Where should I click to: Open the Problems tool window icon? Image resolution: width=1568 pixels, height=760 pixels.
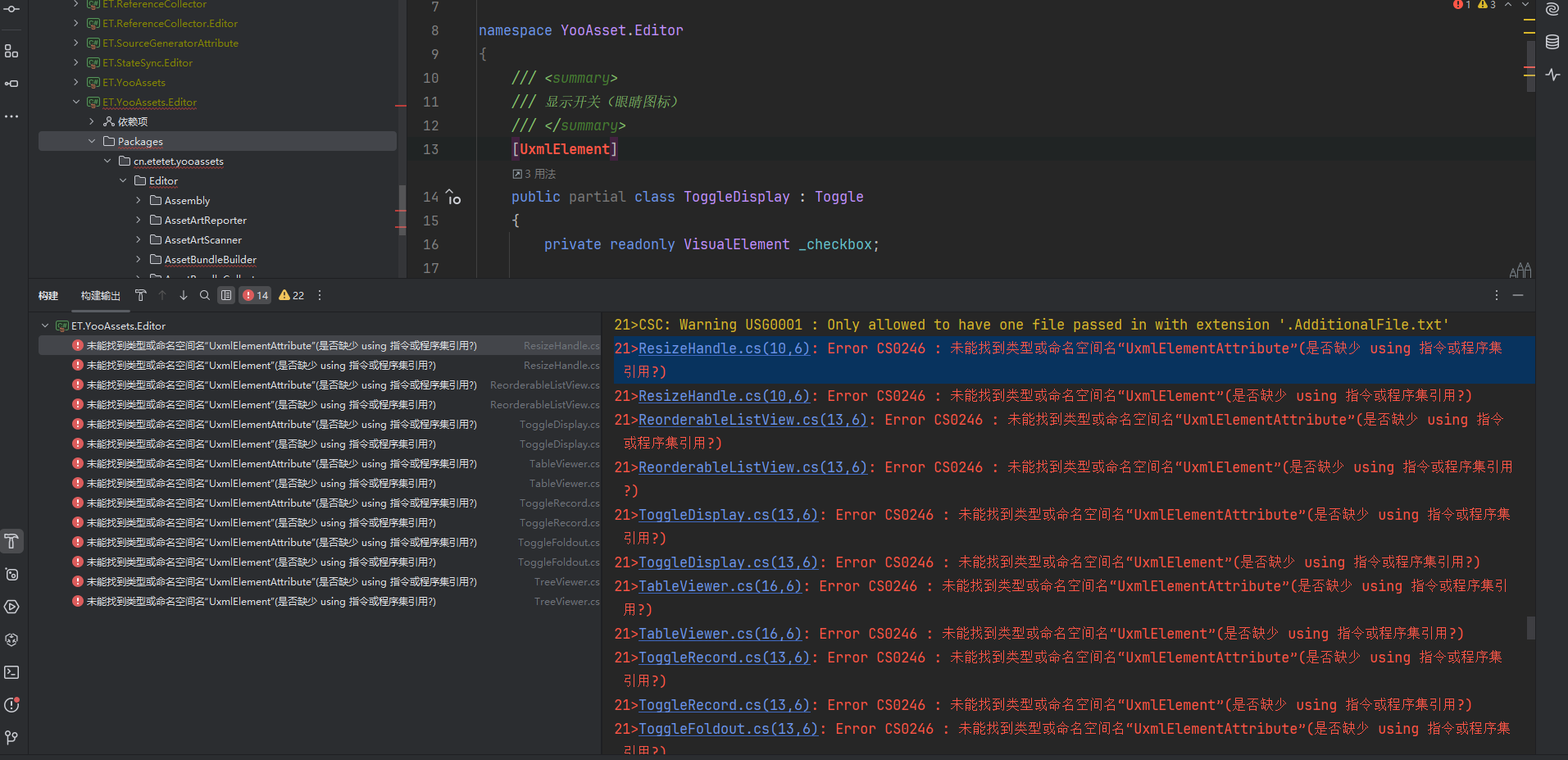[11, 705]
